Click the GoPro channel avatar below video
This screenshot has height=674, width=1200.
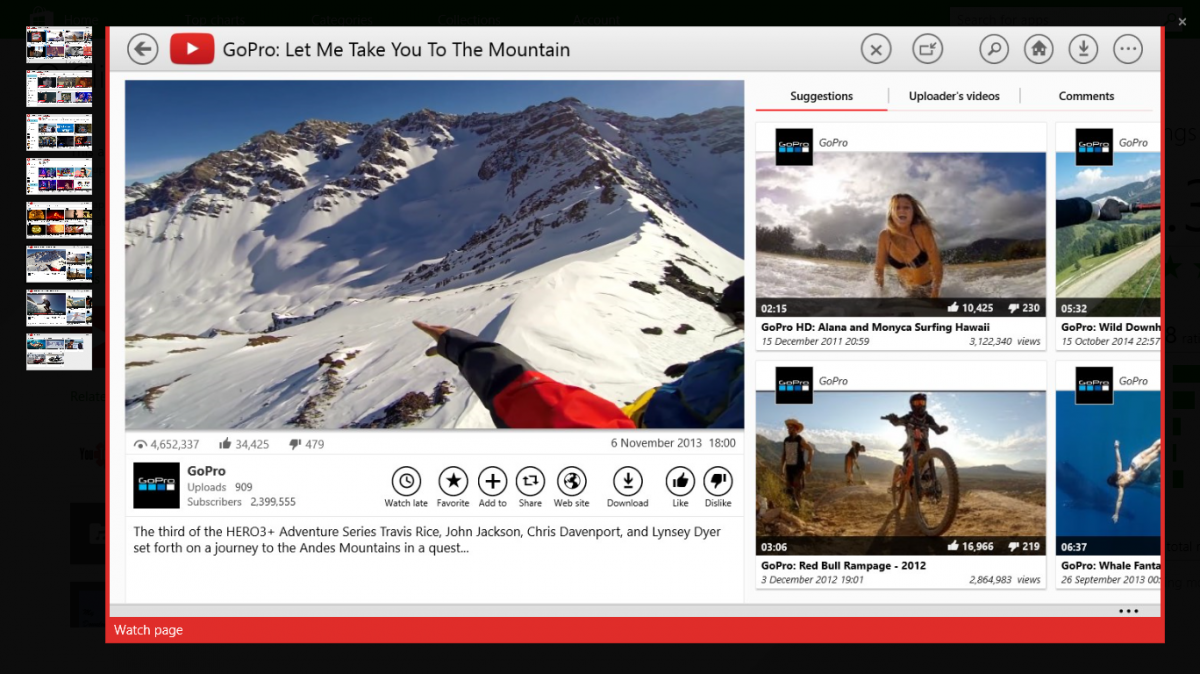pyautogui.click(x=157, y=486)
